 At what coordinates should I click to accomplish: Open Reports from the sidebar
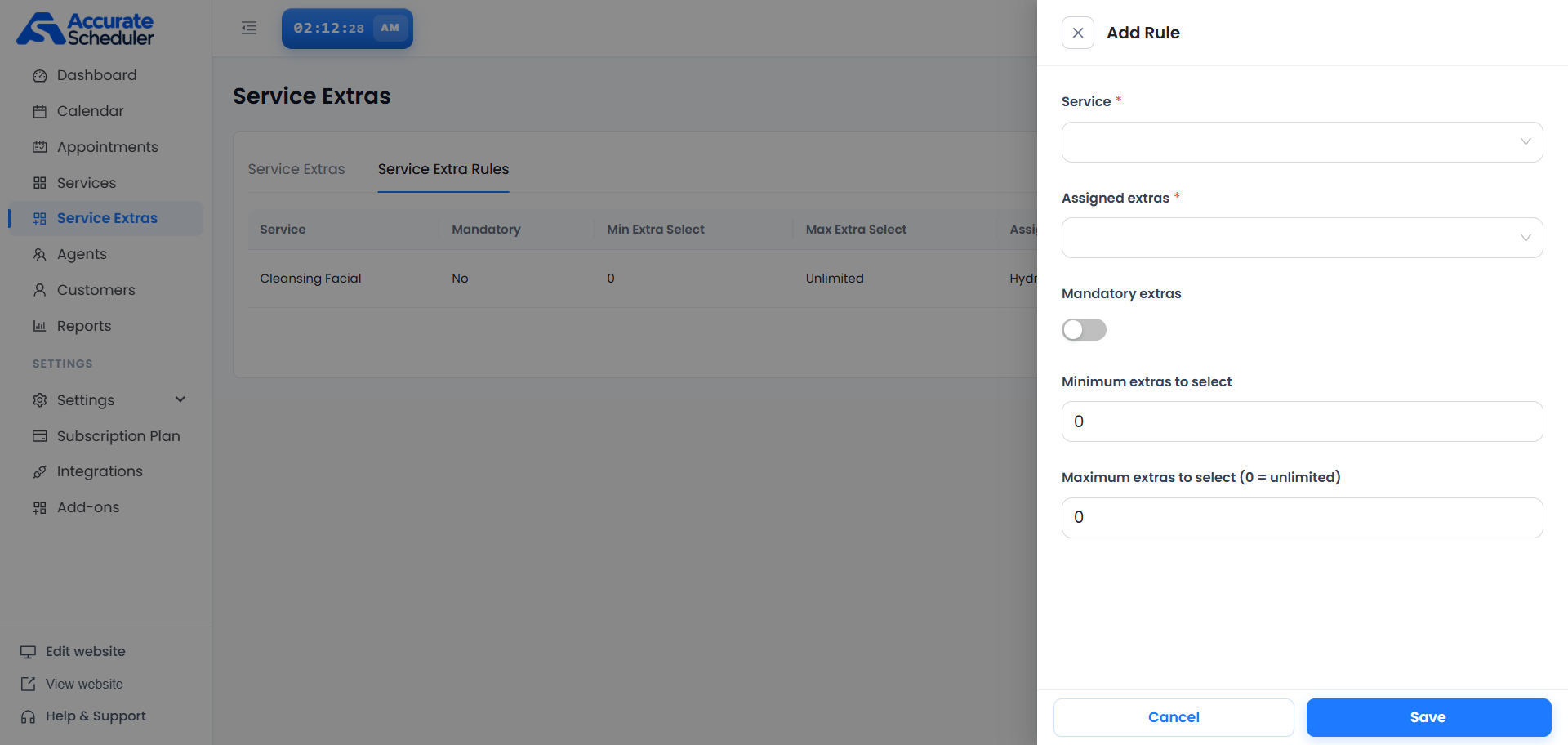[x=106, y=326]
